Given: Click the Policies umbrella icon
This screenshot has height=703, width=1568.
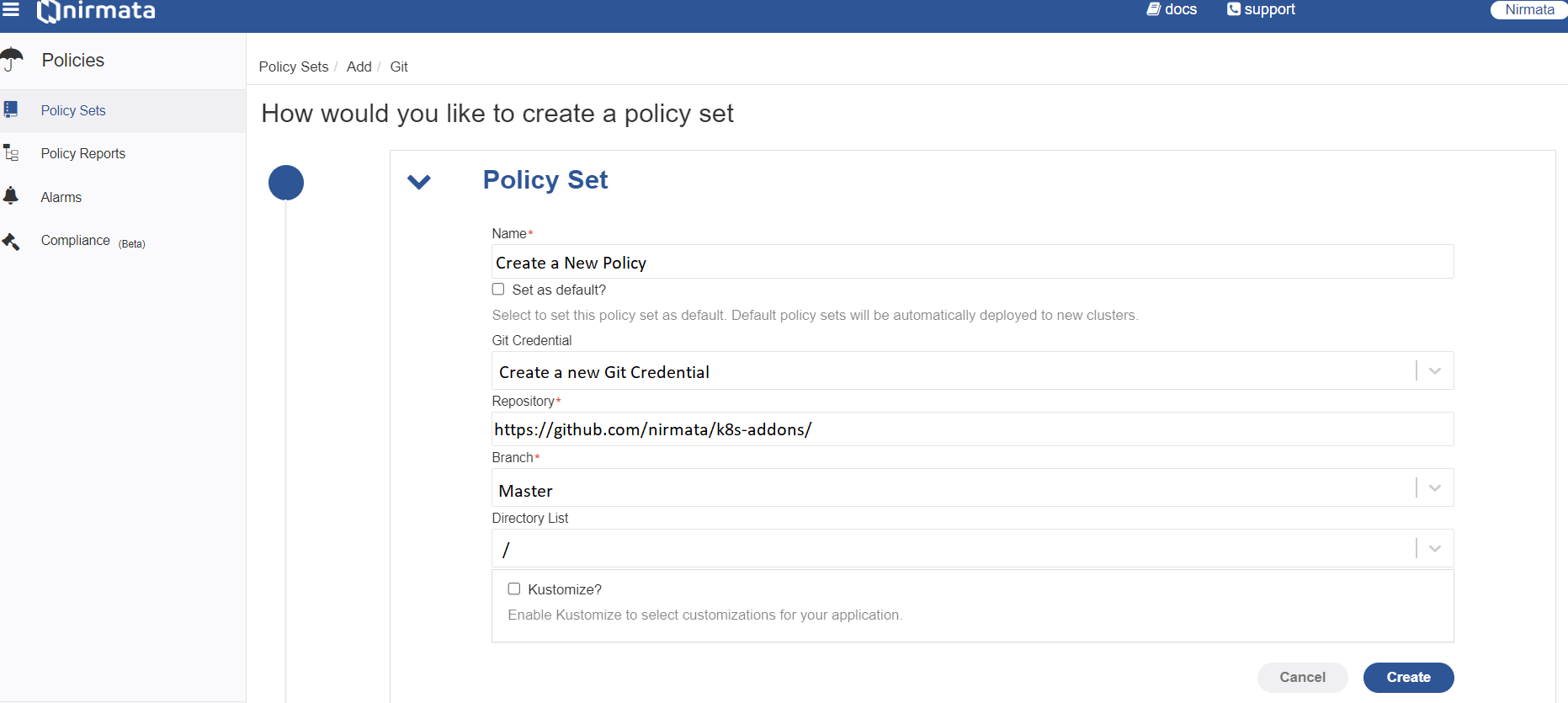Looking at the screenshot, I should tap(12, 60).
